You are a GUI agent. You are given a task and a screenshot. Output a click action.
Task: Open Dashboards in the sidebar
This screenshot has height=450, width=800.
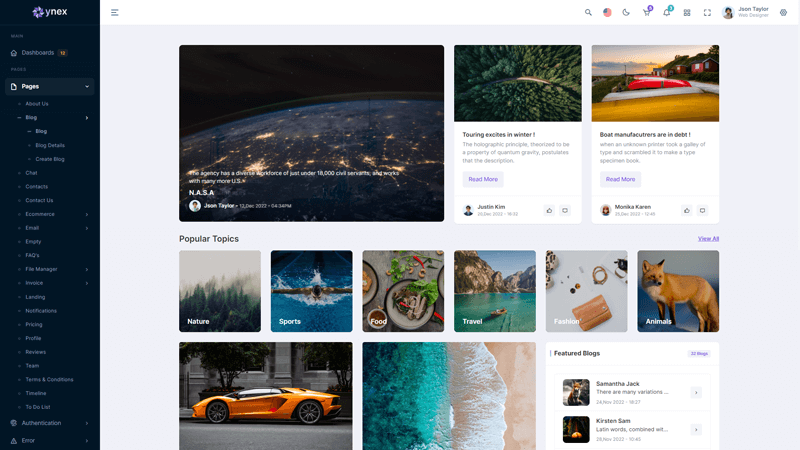click(38, 53)
